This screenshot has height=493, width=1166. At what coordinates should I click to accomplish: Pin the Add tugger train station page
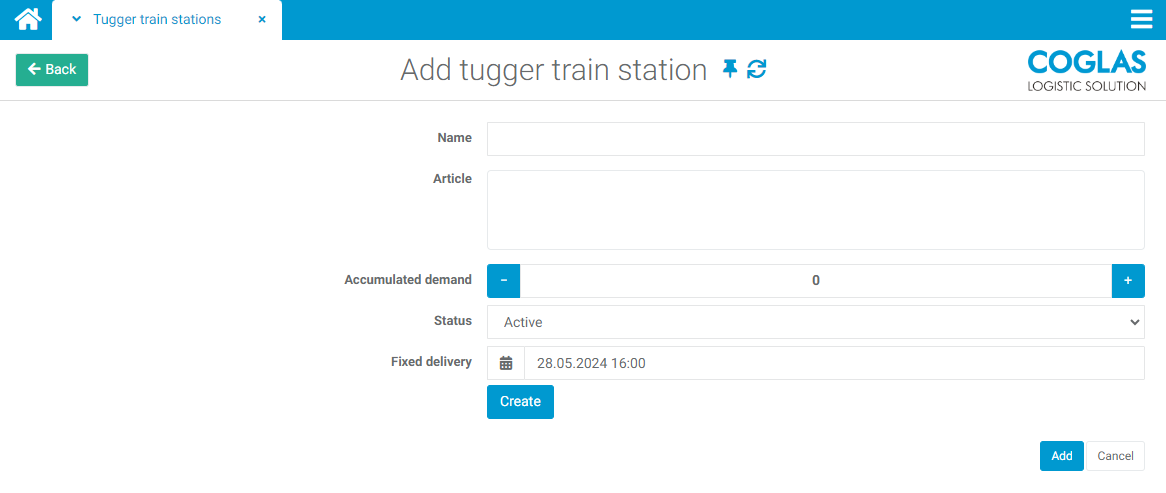coord(730,69)
